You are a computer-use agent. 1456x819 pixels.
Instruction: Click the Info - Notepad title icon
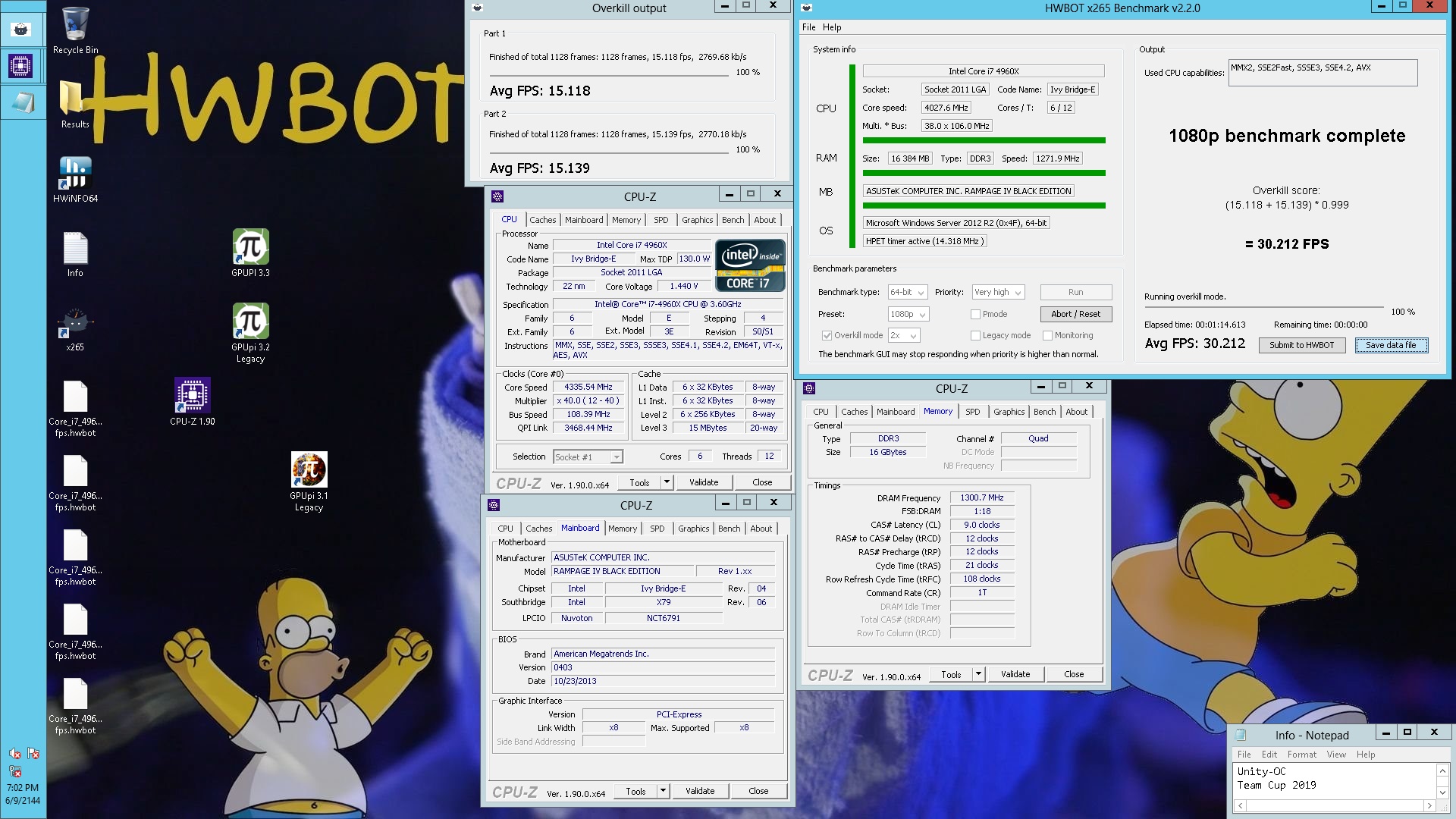1241,735
